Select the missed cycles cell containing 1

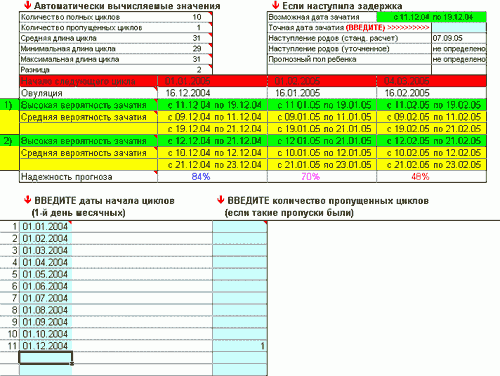click(240, 346)
